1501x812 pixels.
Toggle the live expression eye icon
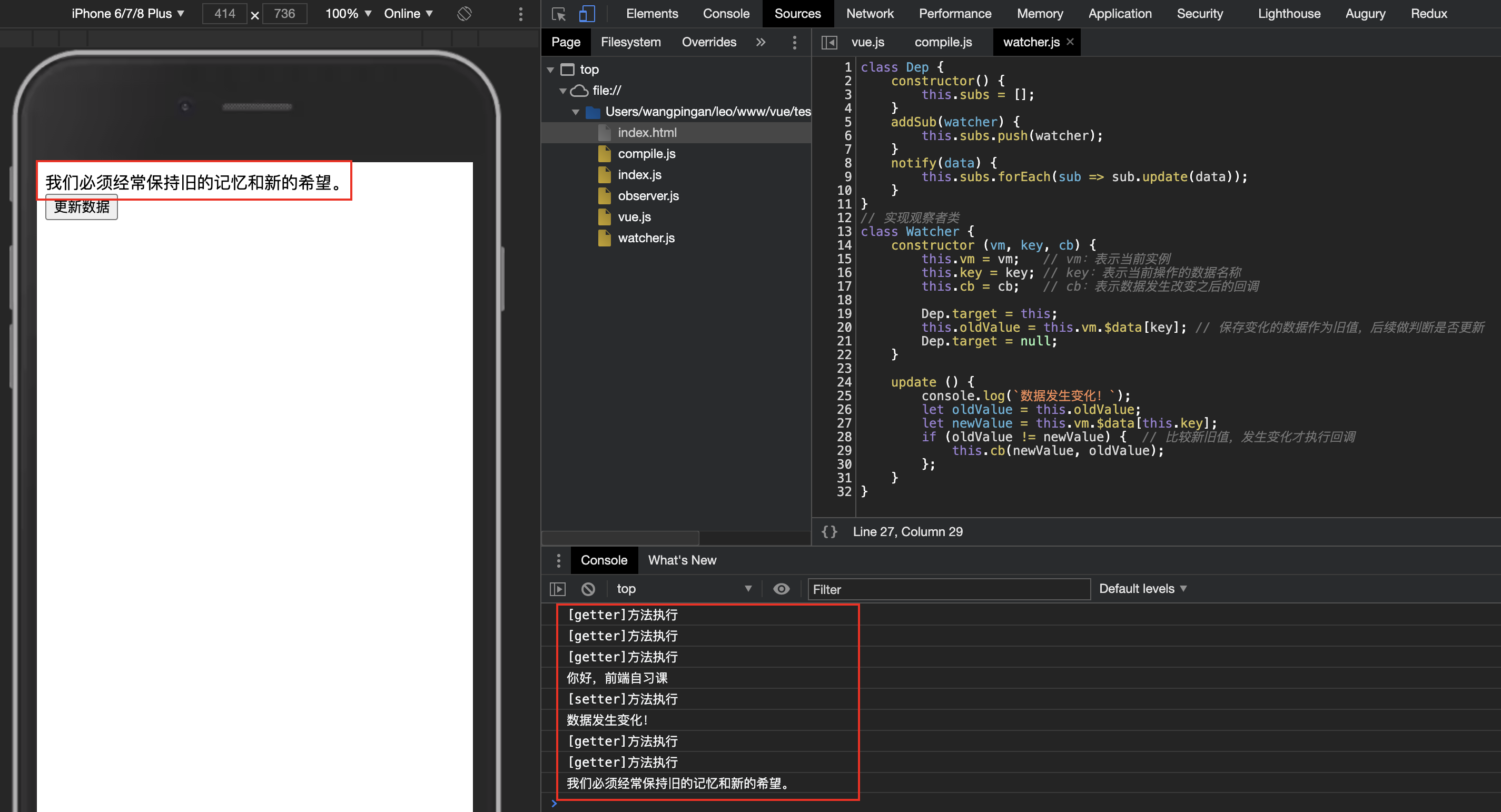click(781, 589)
